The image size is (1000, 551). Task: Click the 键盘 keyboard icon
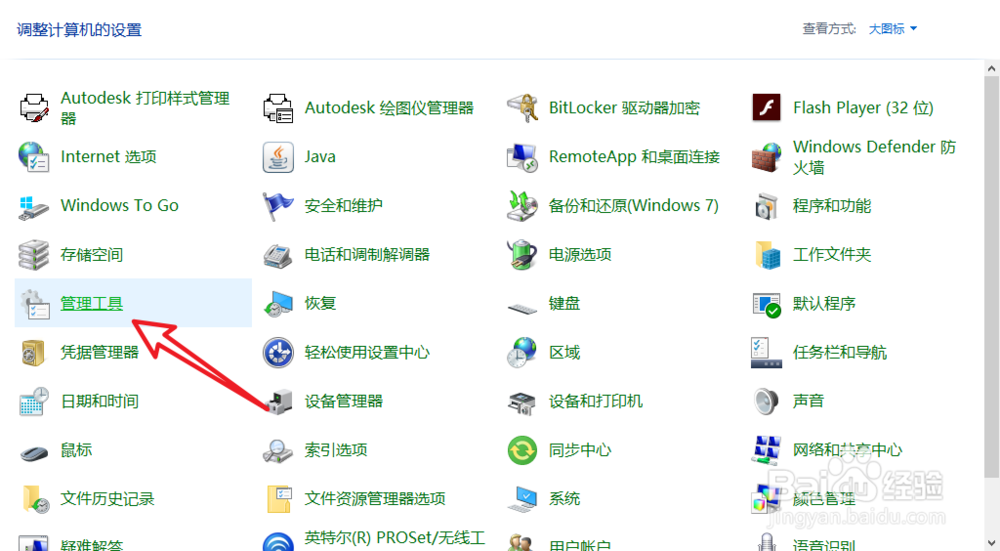tap(522, 308)
